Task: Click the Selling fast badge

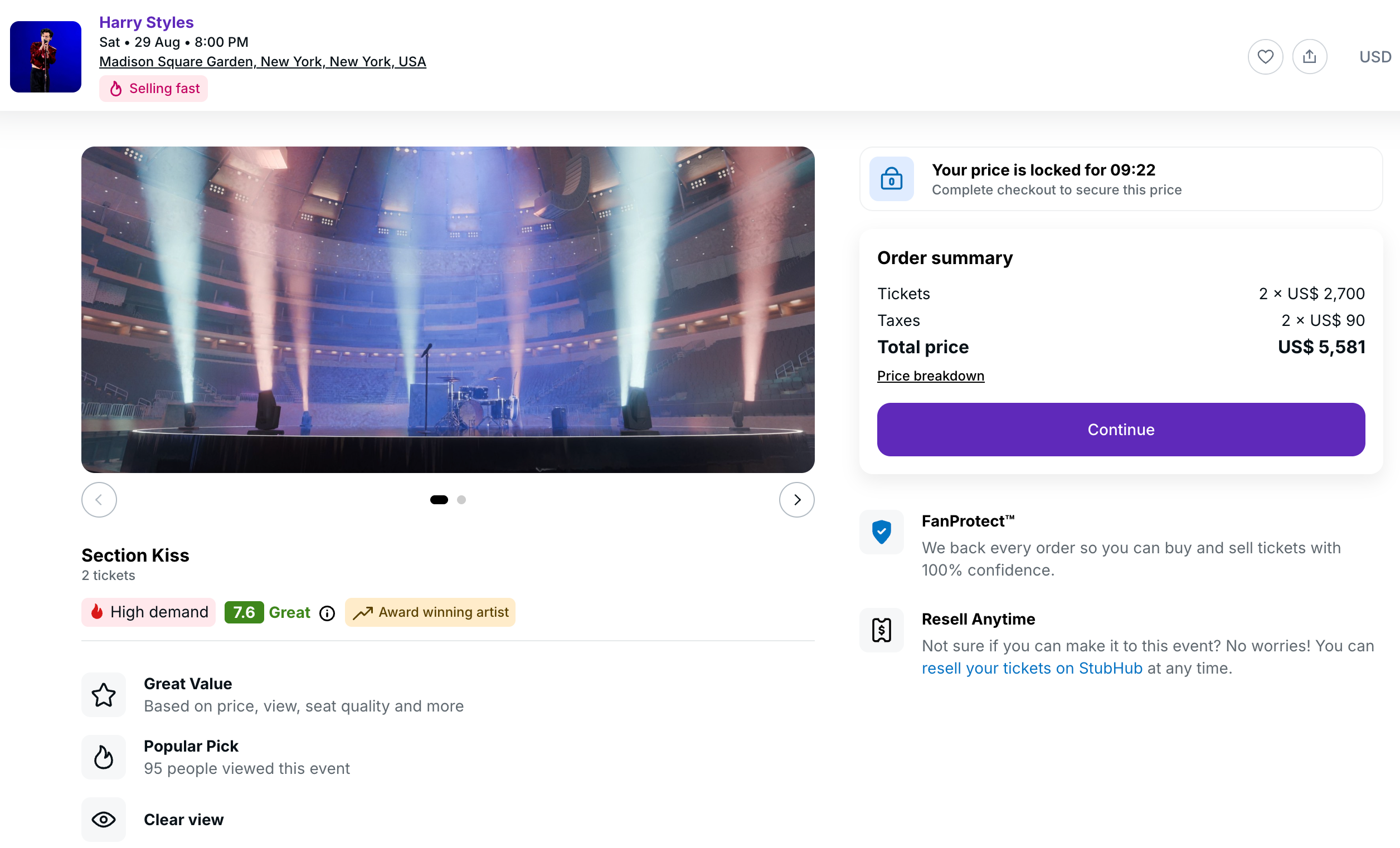Action: tap(153, 89)
